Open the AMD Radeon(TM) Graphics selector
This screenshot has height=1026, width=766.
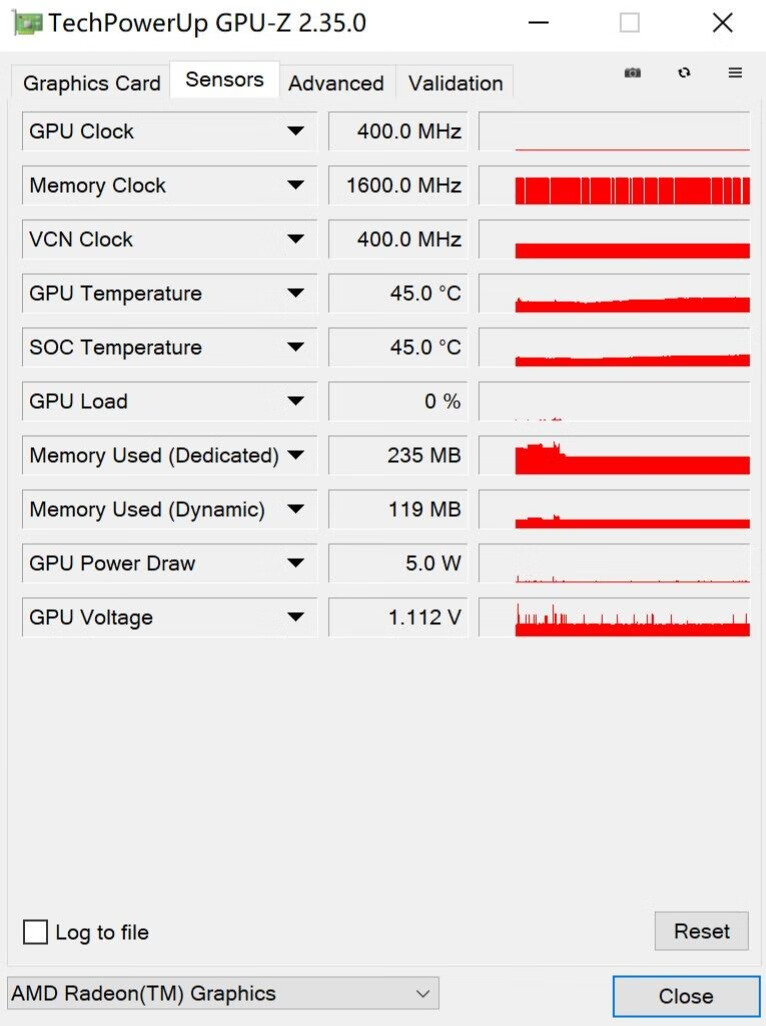(222, 993)
